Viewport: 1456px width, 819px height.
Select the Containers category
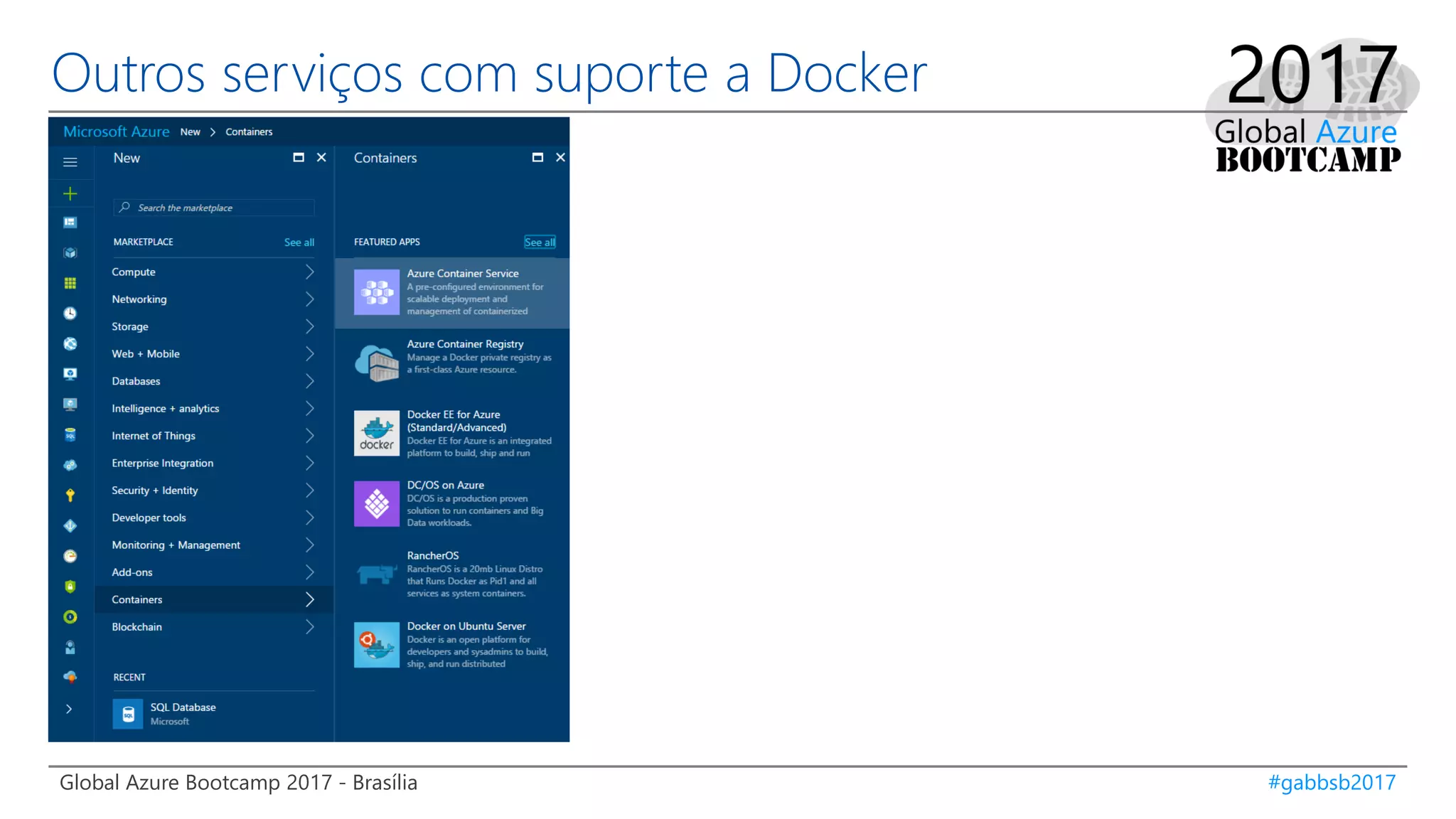click(x=214, y=599)
